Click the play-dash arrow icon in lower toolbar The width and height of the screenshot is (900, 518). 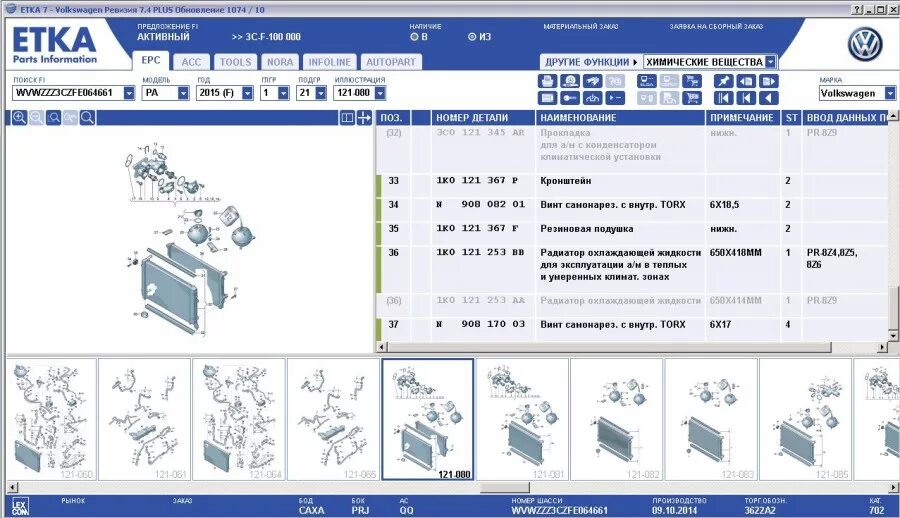pyautogui.click(x=615, y=98)
